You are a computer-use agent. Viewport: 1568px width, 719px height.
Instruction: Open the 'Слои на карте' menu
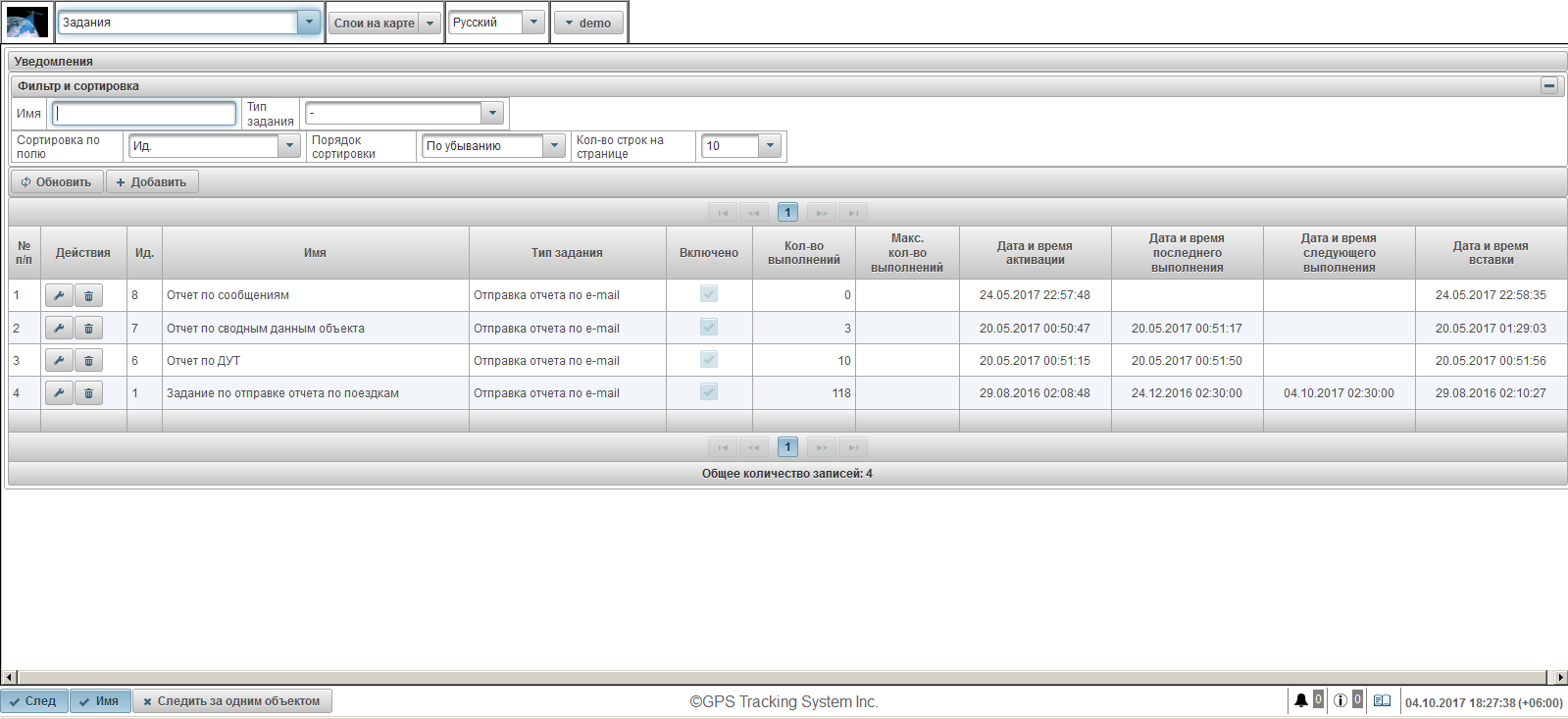pos(384,23)
